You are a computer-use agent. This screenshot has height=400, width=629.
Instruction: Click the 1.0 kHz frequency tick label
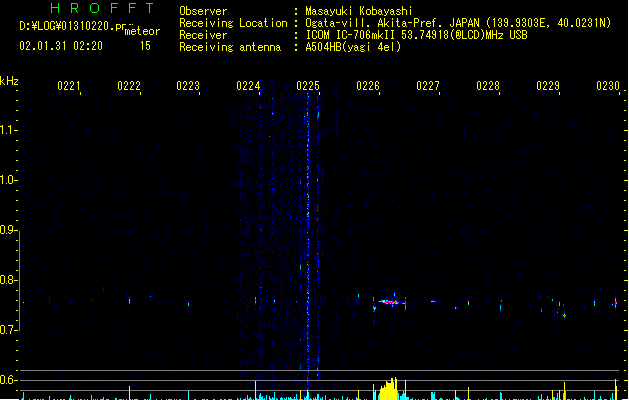[x=7, y=180]
